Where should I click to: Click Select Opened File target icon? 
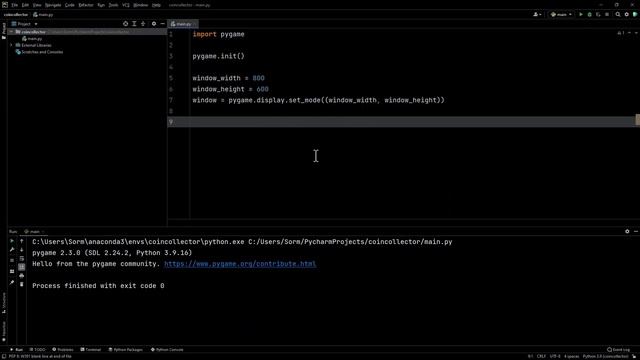point(125,24)
